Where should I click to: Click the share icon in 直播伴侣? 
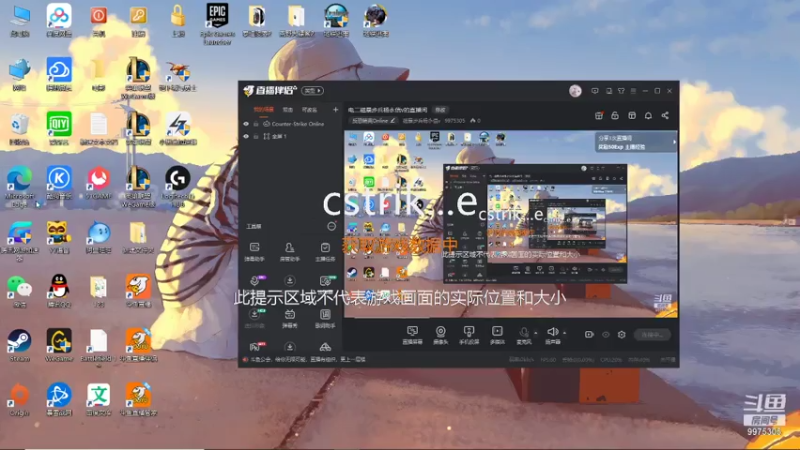coord(665,116)
